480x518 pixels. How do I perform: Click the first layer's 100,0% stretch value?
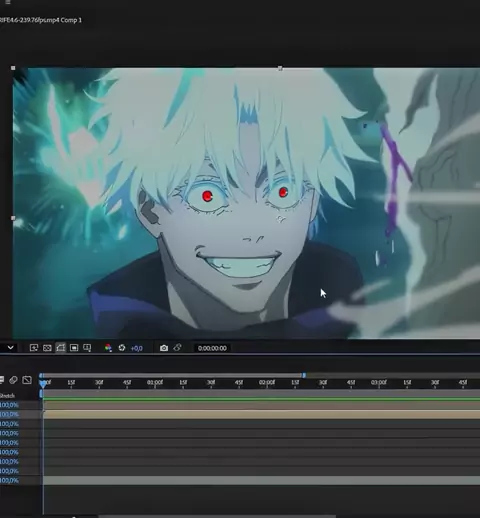point(9,405)
